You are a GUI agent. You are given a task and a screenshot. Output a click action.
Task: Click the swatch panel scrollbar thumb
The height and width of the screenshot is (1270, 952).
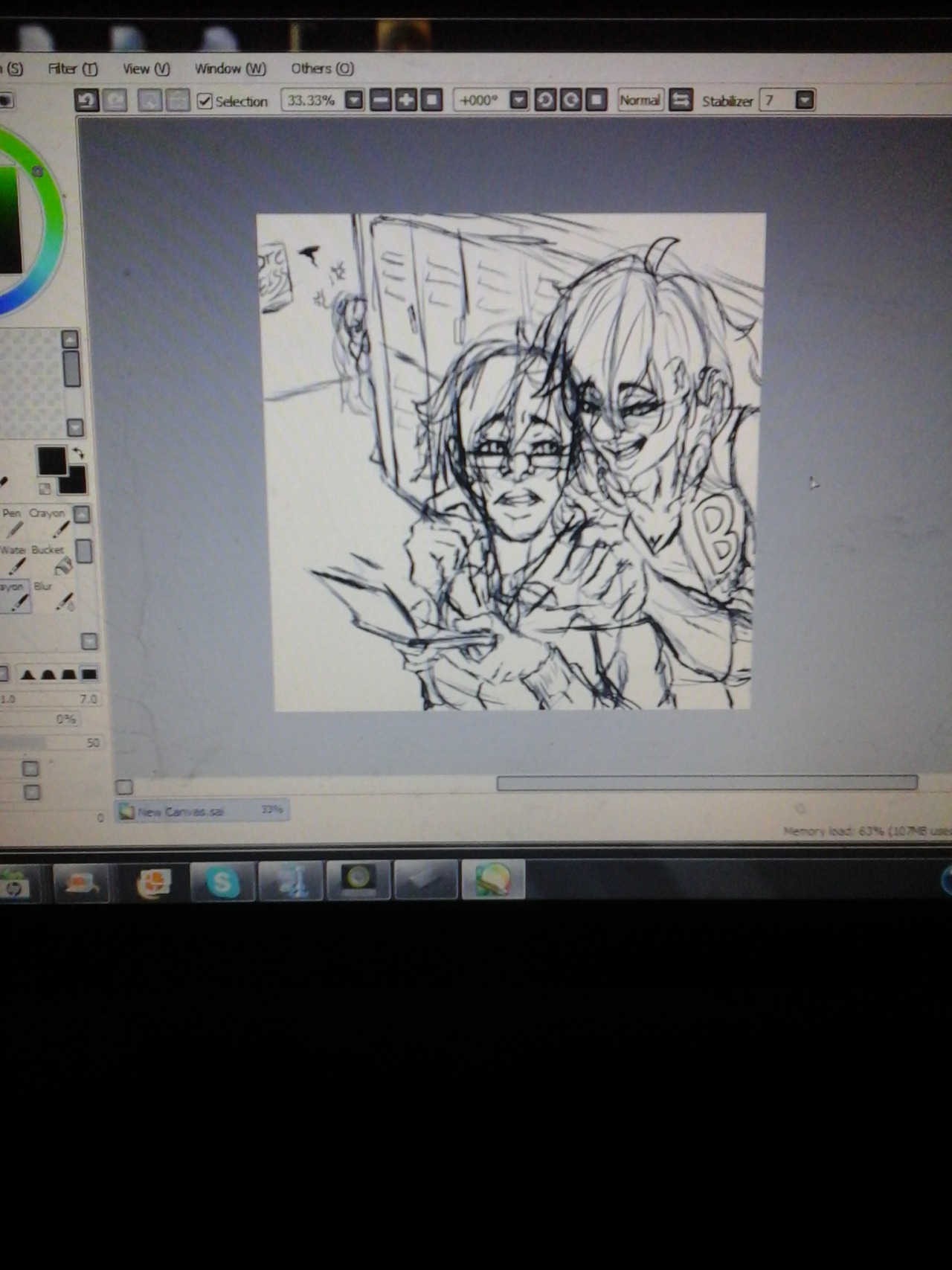[x=71, y=368]
